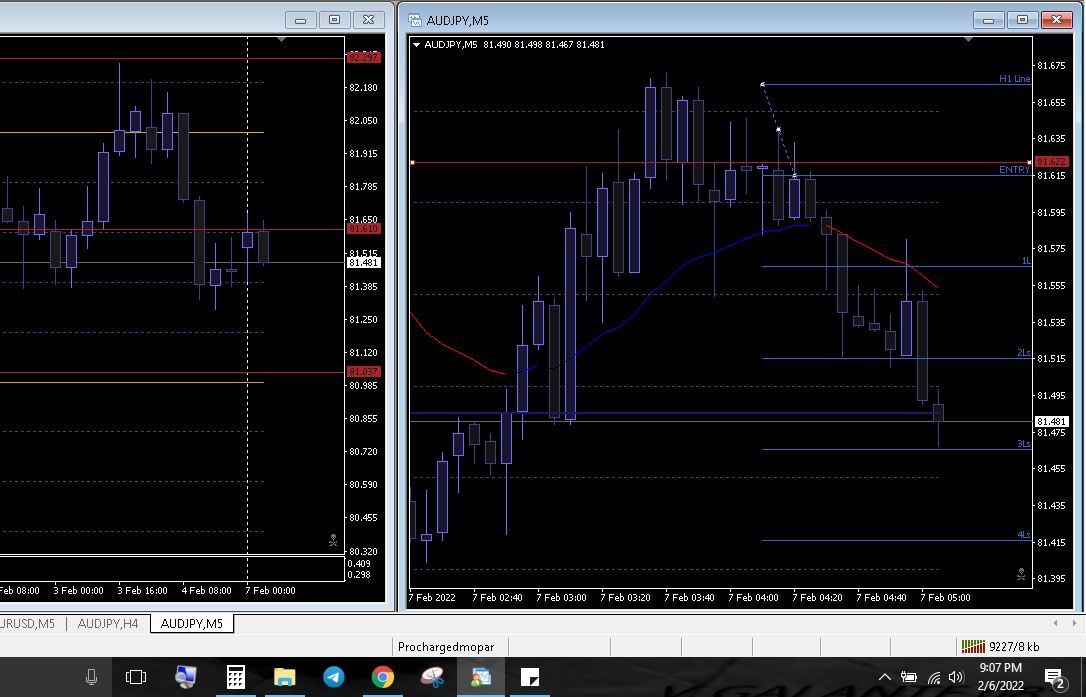This screenshot has width=1086, height=697.
Task: Open the volume control in system tray
Action: point(956,677)
